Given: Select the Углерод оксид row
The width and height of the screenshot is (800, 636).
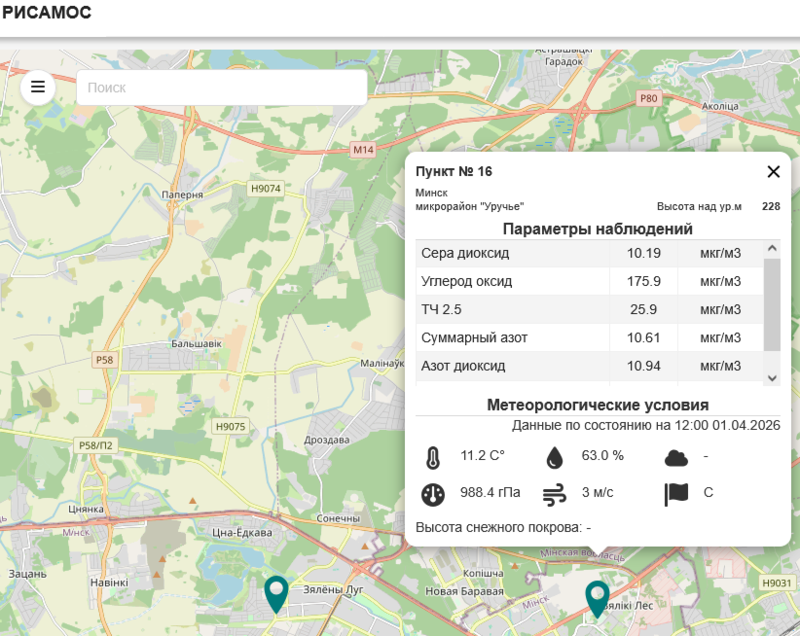Looking at the screenshot, I should (588, 281).
